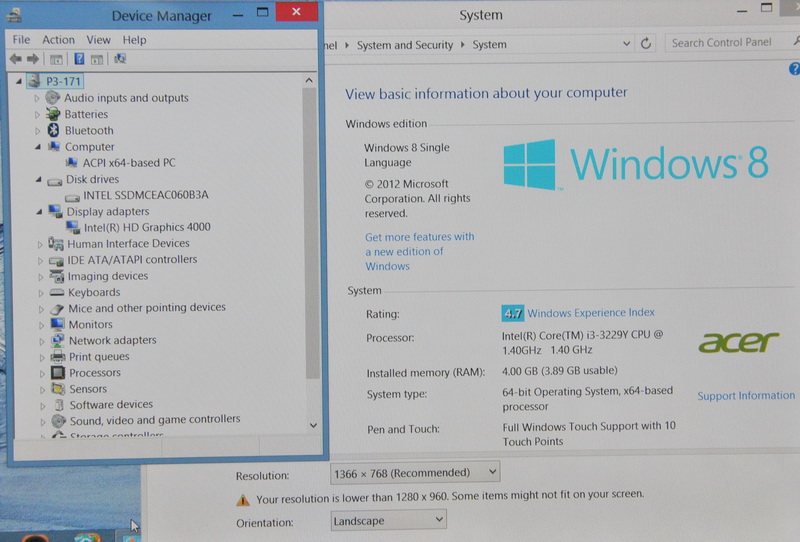800x542 pixels.
Task: Select the Intel(R) HD Graphics 4000 entry
Action: click(x=147, y=227)
